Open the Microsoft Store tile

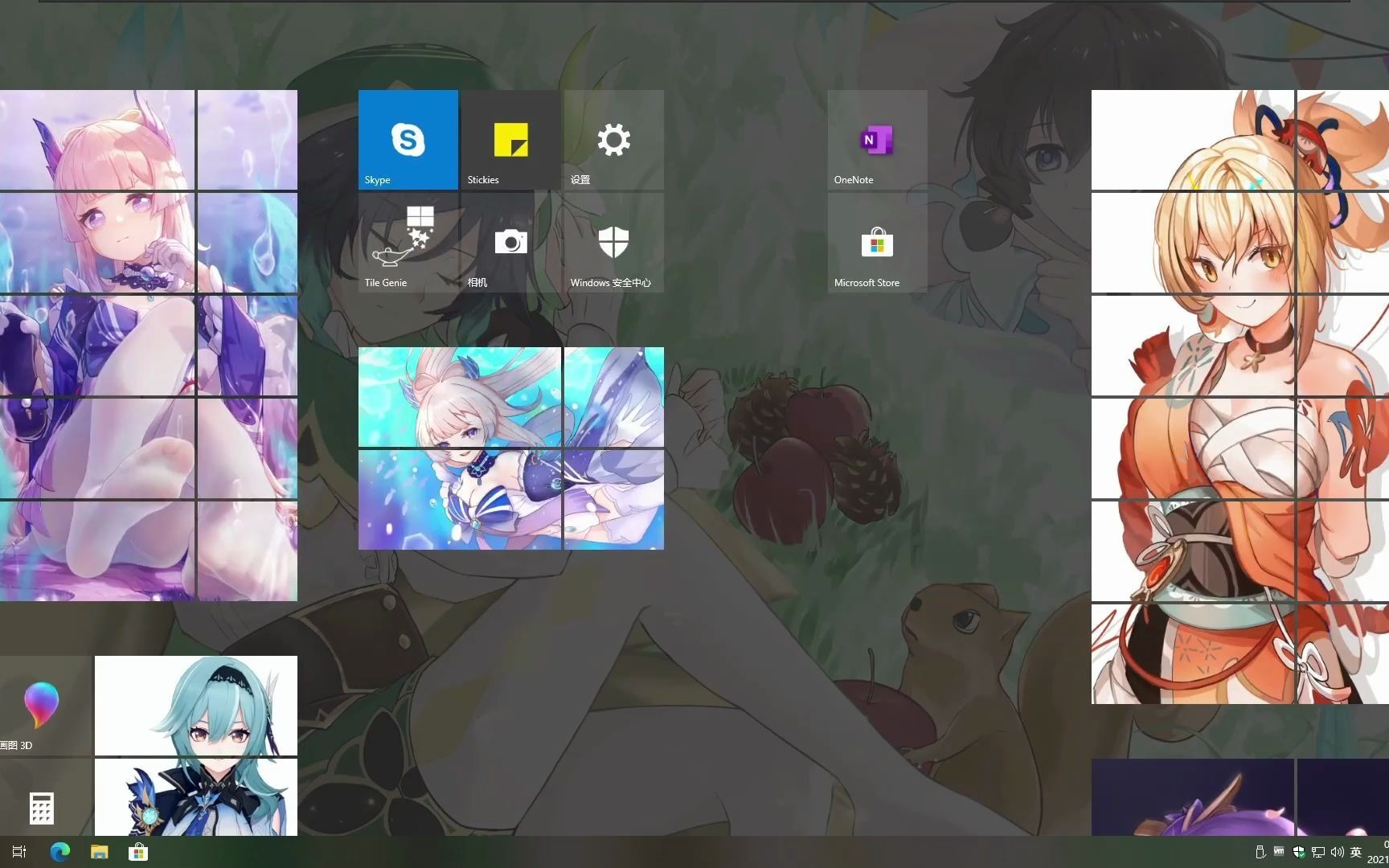878,243
